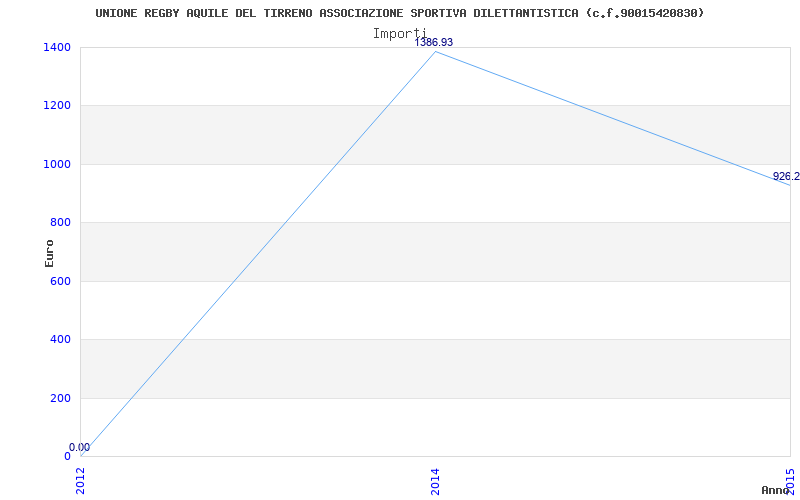Click the 926.2 value label for 2015
The width and height of the screenshot is (800, 500).
click(786, 177)
